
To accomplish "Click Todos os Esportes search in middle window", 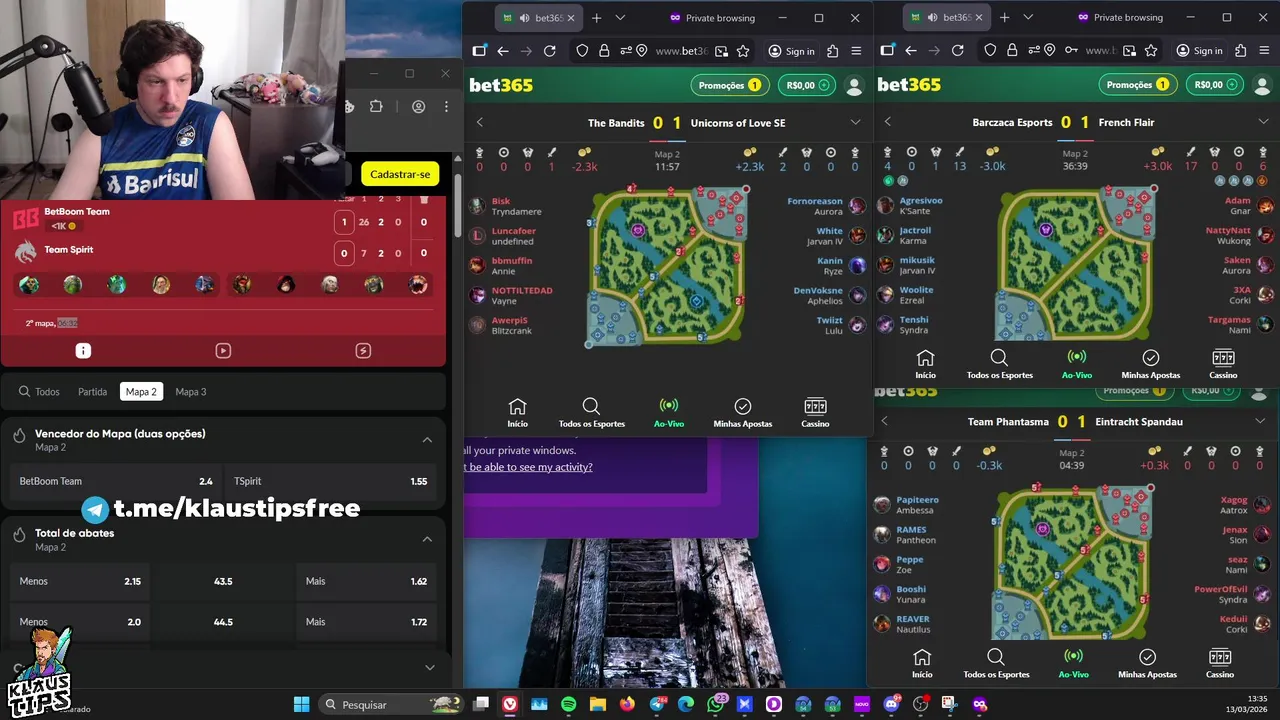I will 591,412.
